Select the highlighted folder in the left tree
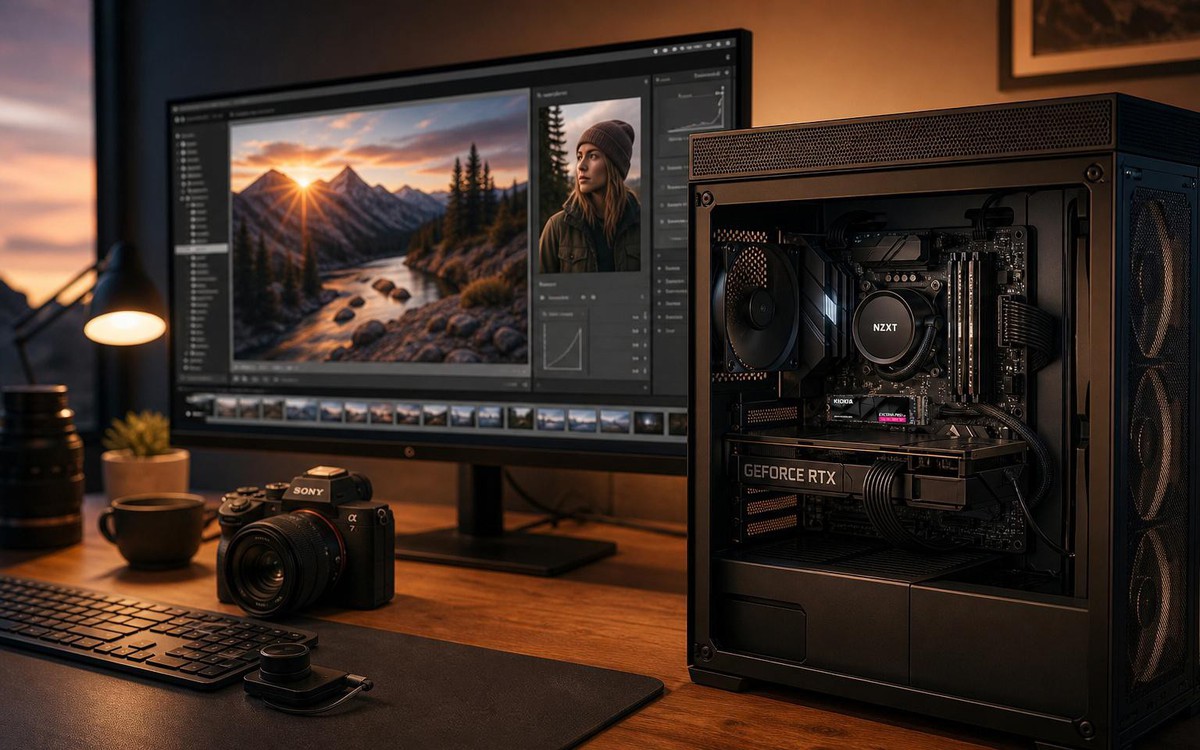 [x=202, y=248]
